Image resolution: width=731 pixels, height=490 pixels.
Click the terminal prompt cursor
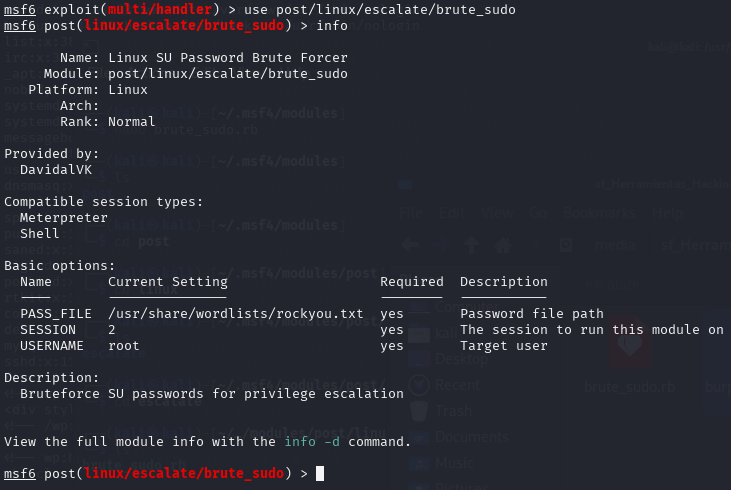320,472
